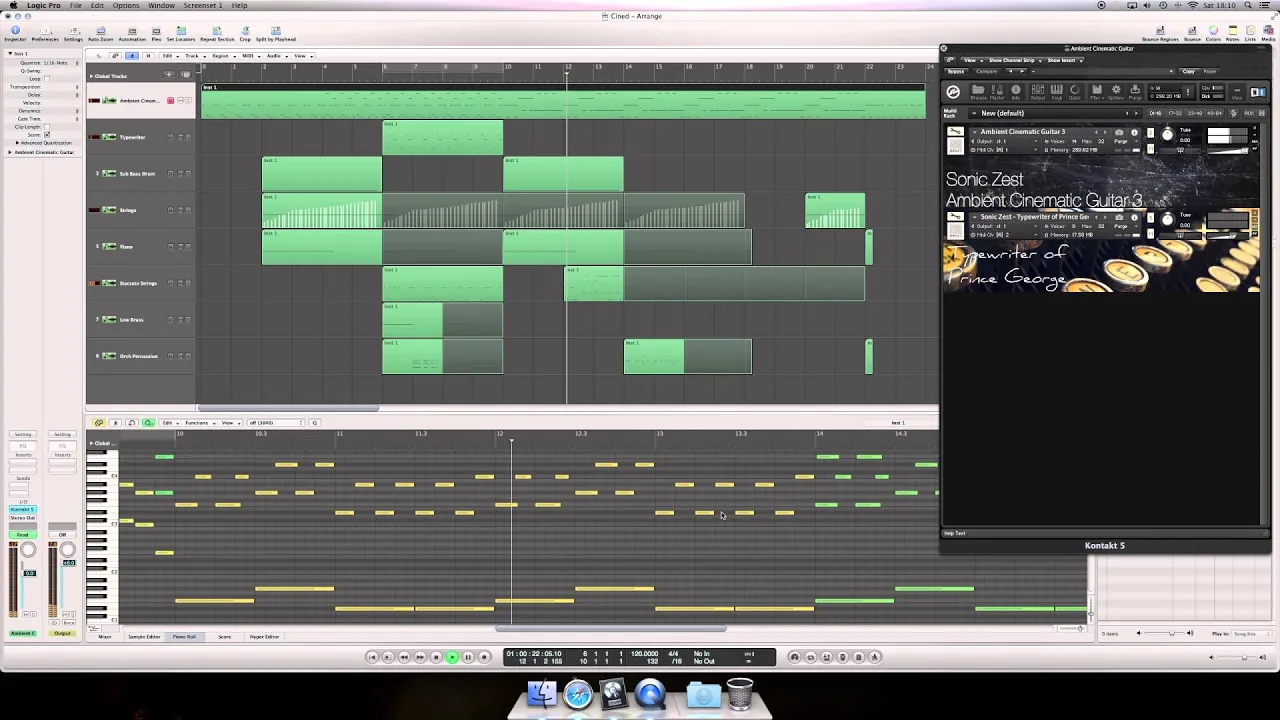Switch to the Mixer tab

(105, 637)
